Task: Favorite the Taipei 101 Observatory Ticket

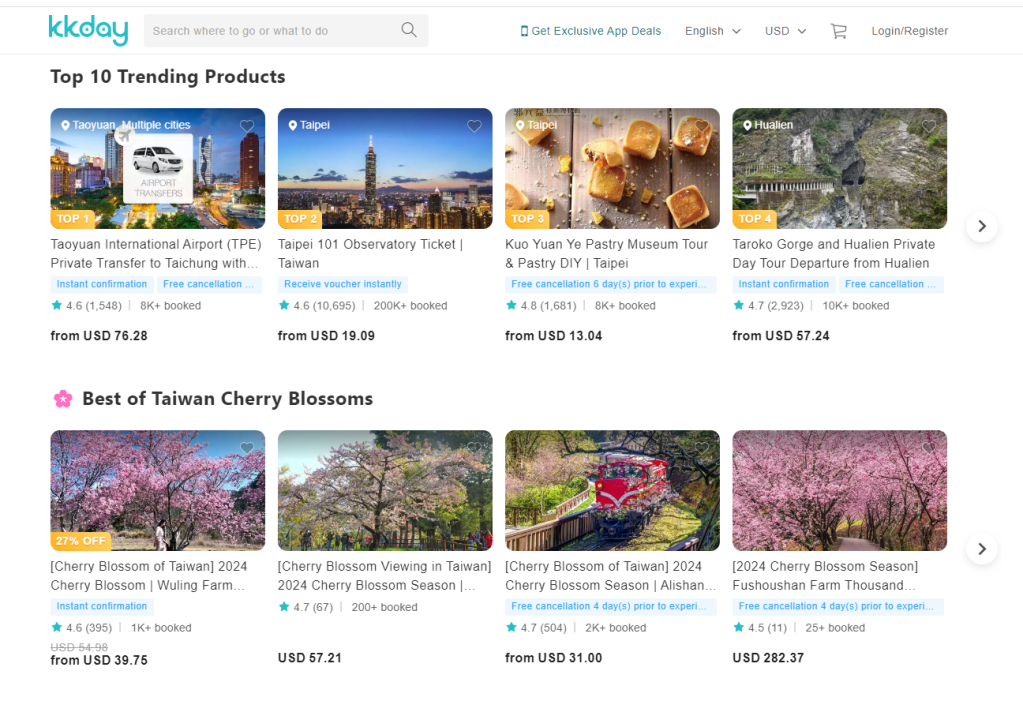Action: [x=474, y=126]
